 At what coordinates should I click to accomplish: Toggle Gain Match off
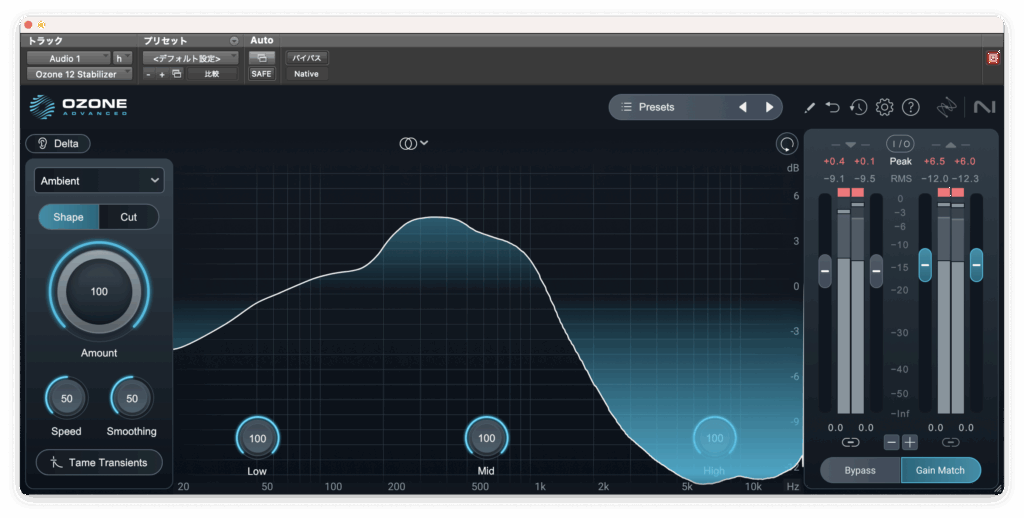click(940, 470)
